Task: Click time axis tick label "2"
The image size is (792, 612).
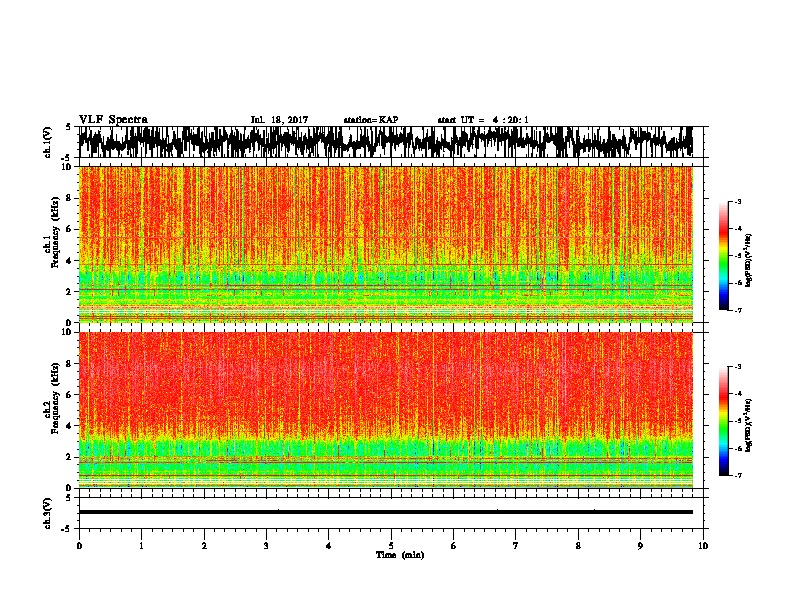Action: [x=204, y=546]
